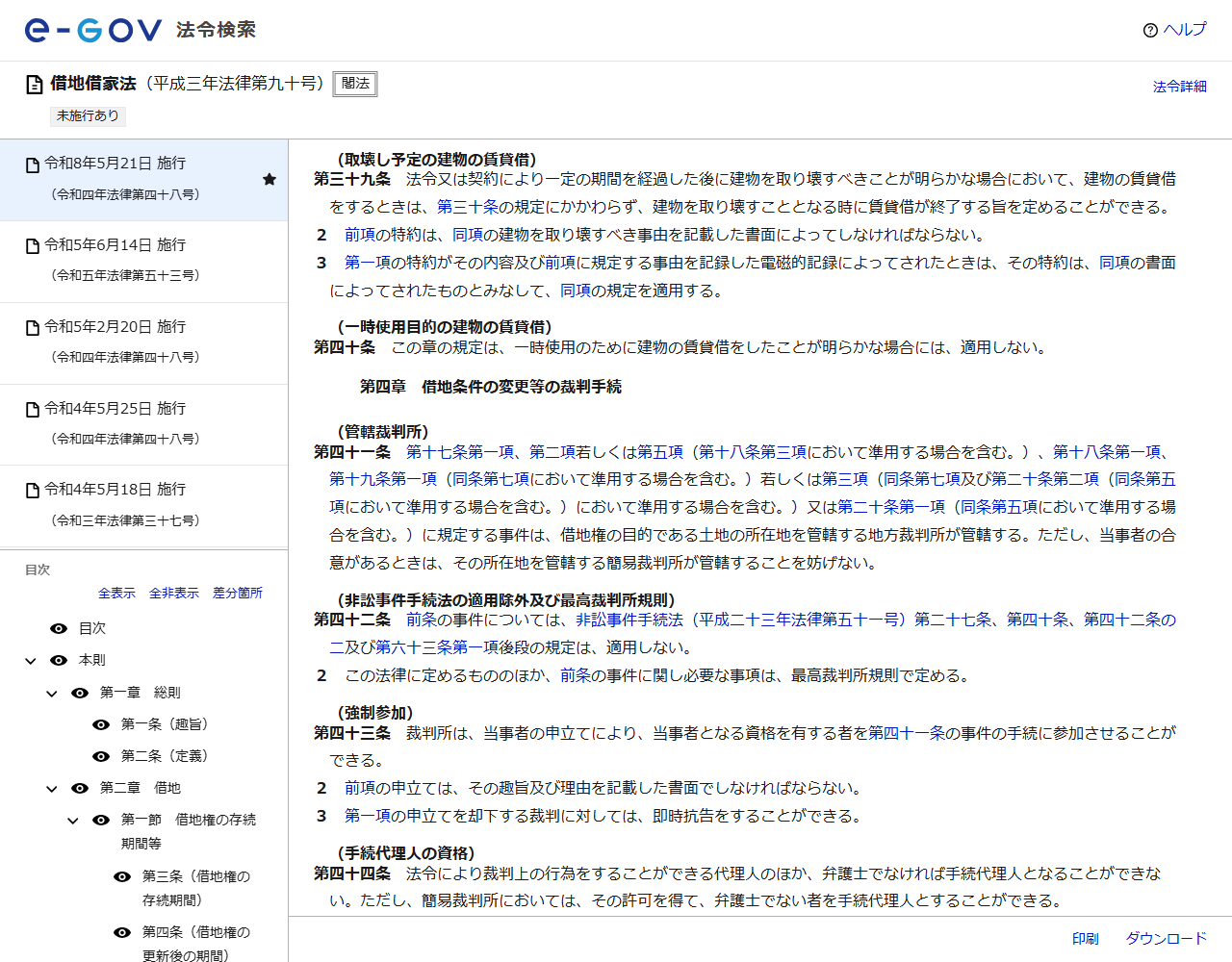The width and height of the screenshot is (1232, 962).
Task: Open 第三十条 reference link in 第三十九条
Action: (468, 207)
